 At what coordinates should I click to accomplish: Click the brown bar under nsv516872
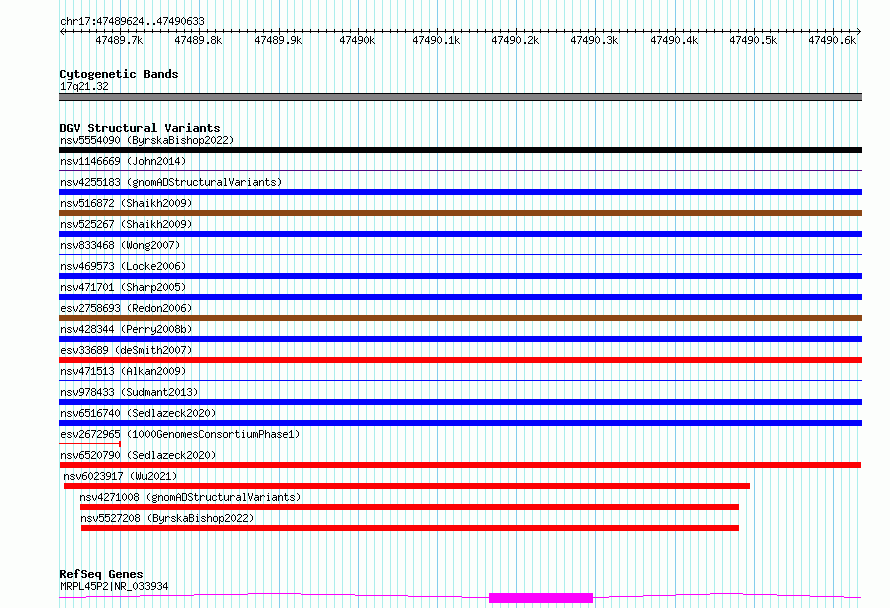point(460,213)
